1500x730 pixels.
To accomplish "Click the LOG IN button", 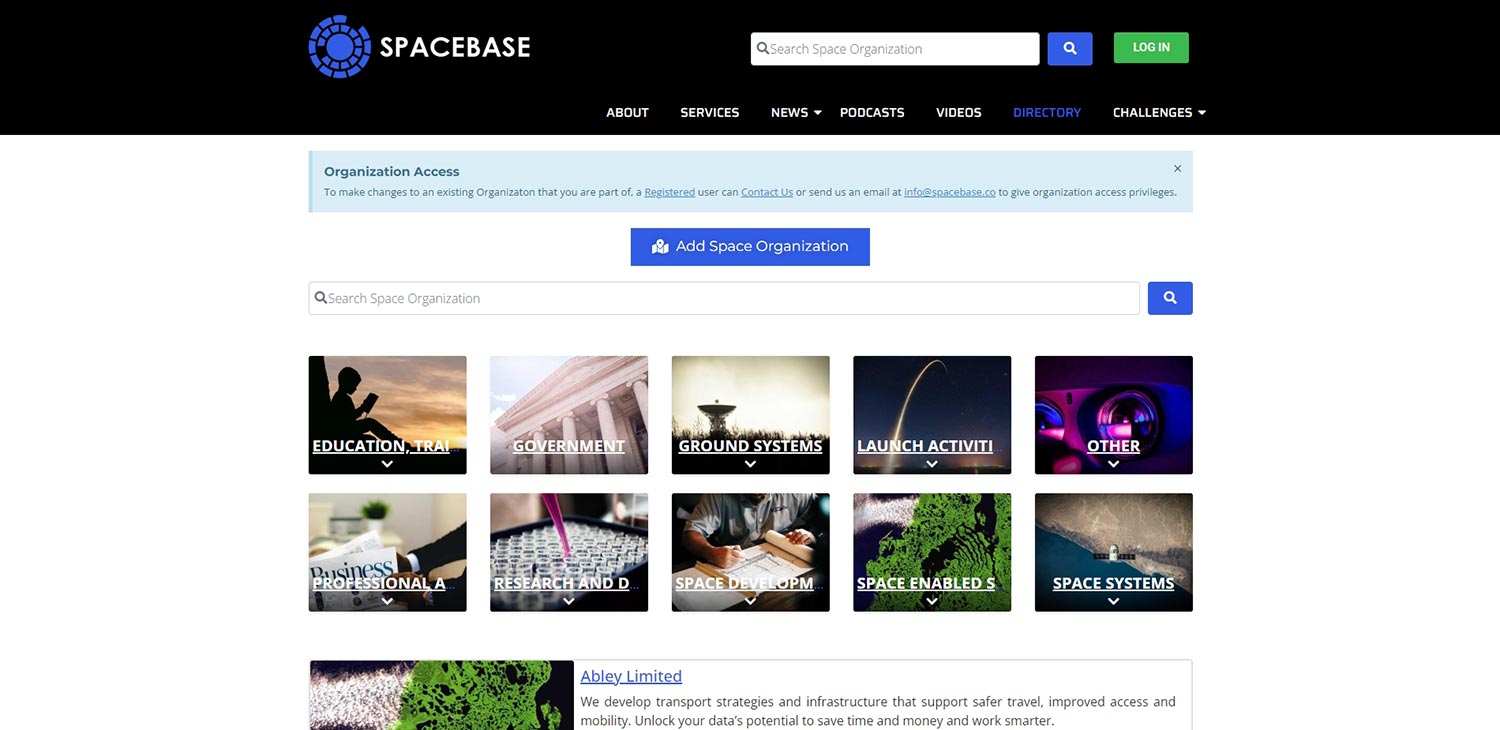I will pyautogui.click(x=1150, y=47).
